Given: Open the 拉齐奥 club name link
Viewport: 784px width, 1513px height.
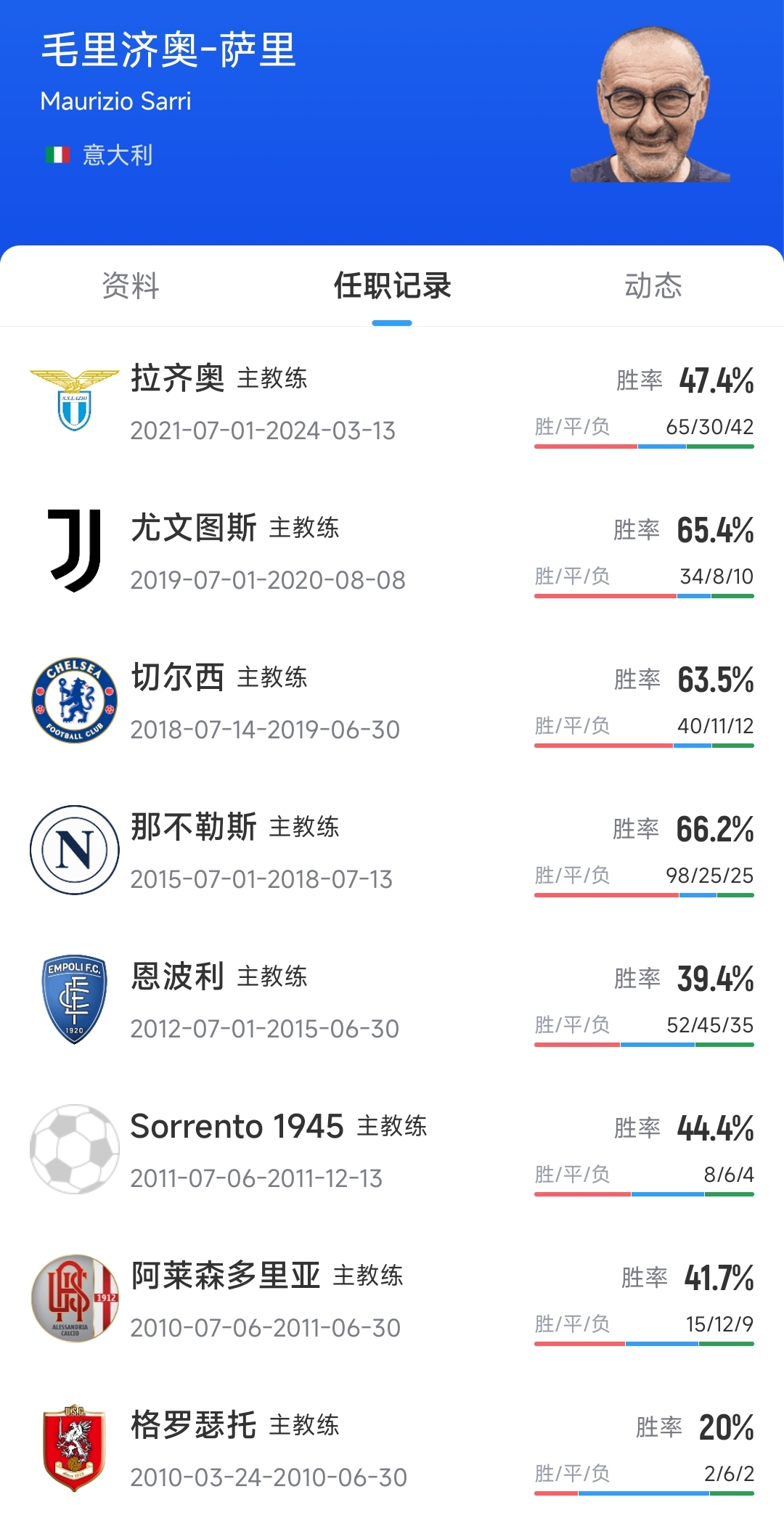Looking at the screenshot, I should pyautogui.click(x=177, y=378).
